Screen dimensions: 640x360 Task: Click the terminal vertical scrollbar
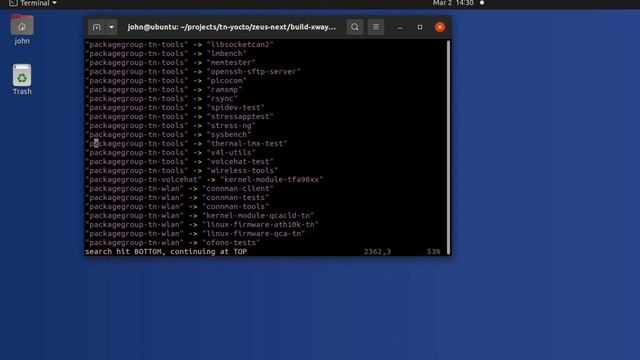pyautogui.click(x=448, y=147)
